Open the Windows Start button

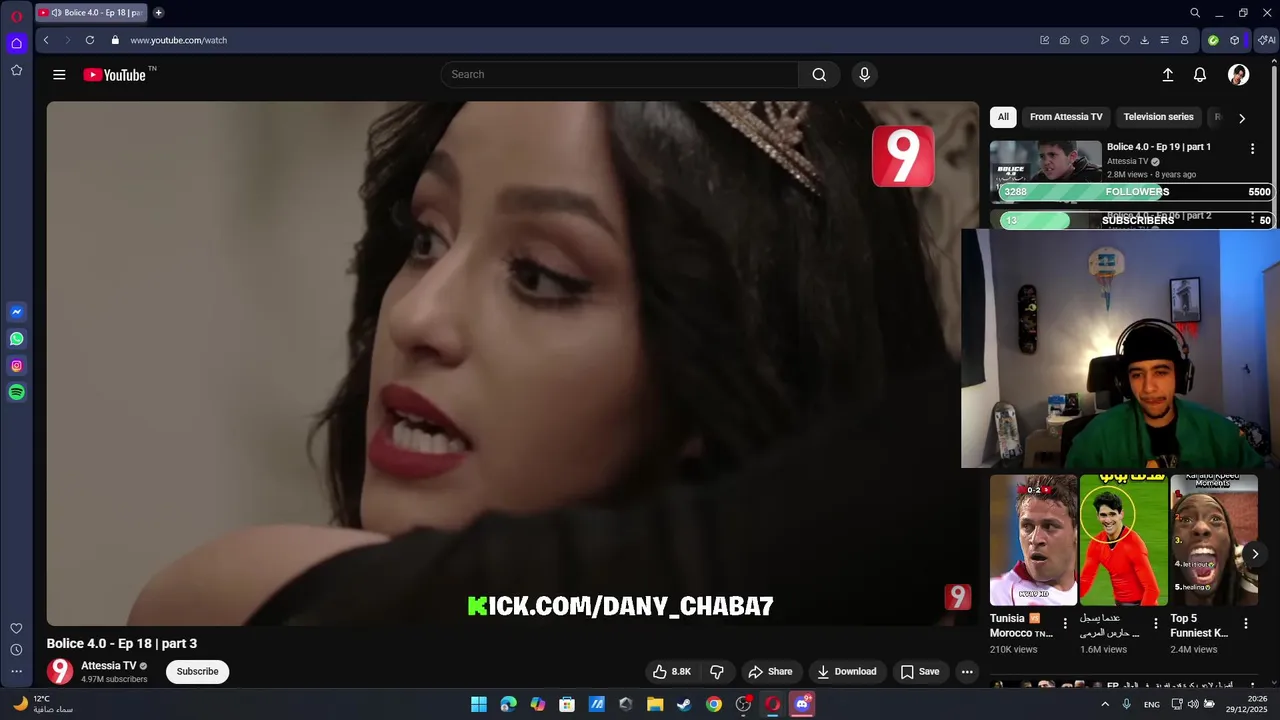point(479,704)
